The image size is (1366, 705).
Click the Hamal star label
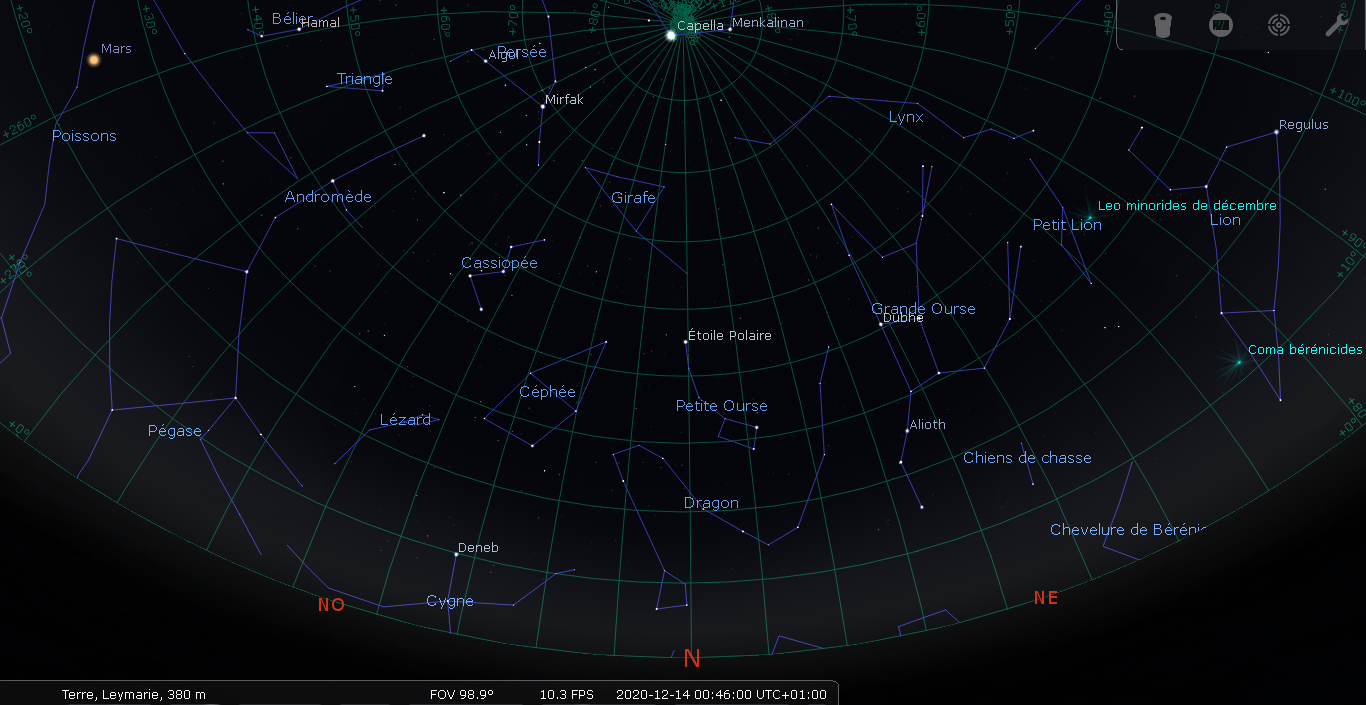321,22
